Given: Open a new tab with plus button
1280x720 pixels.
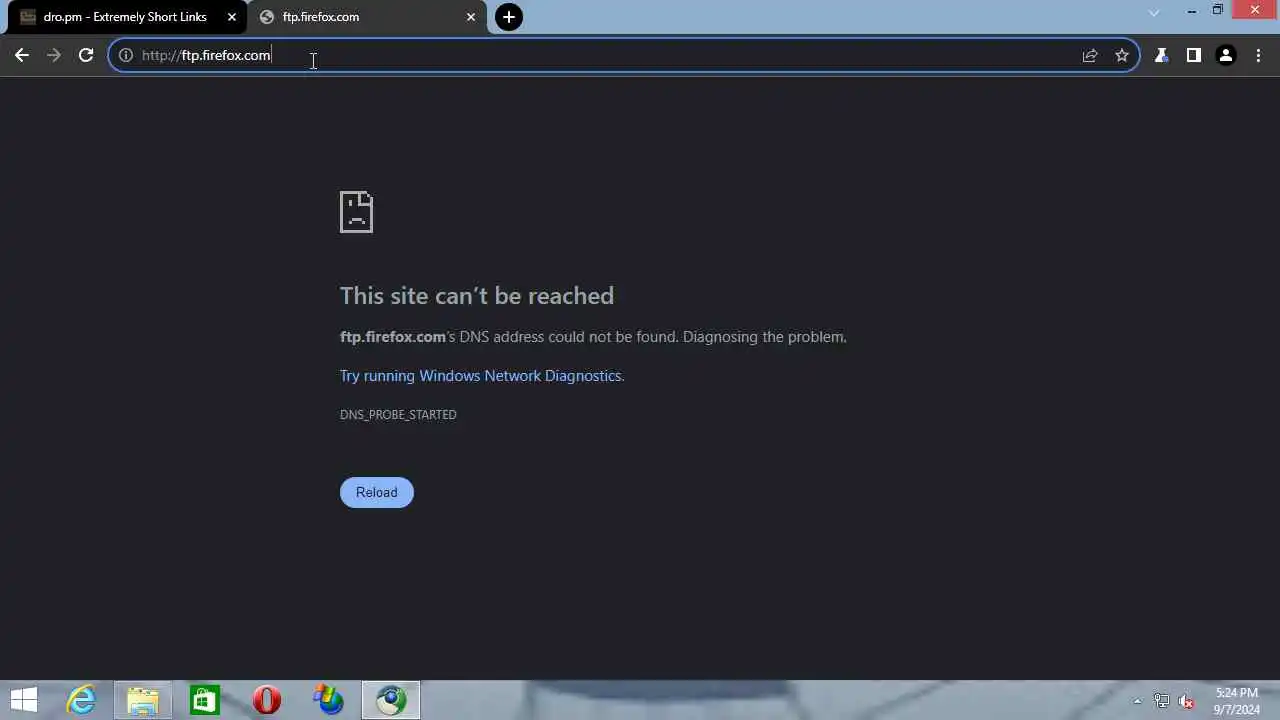Looking at the screenshot, I should pyautogui.click(x=509, y=17).
